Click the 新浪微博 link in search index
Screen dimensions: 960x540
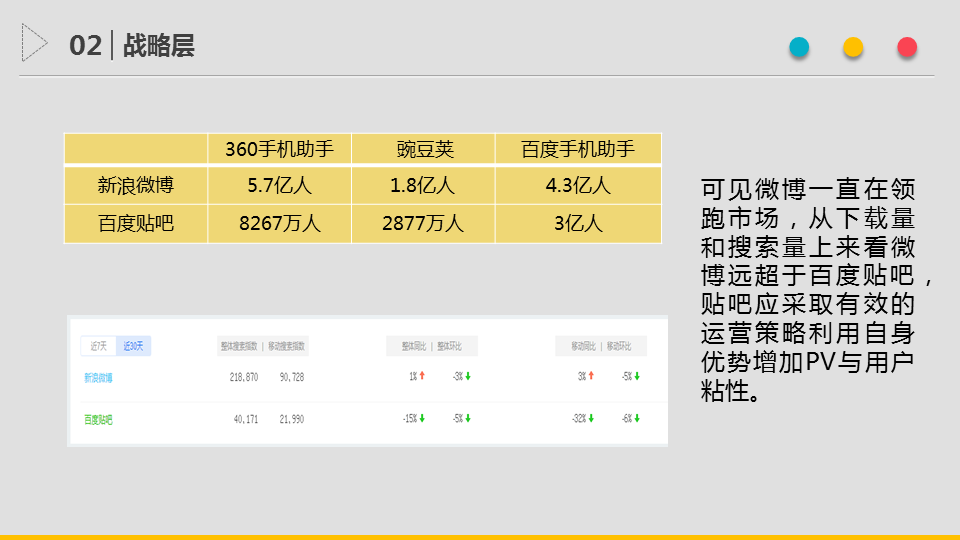point(98,378)
